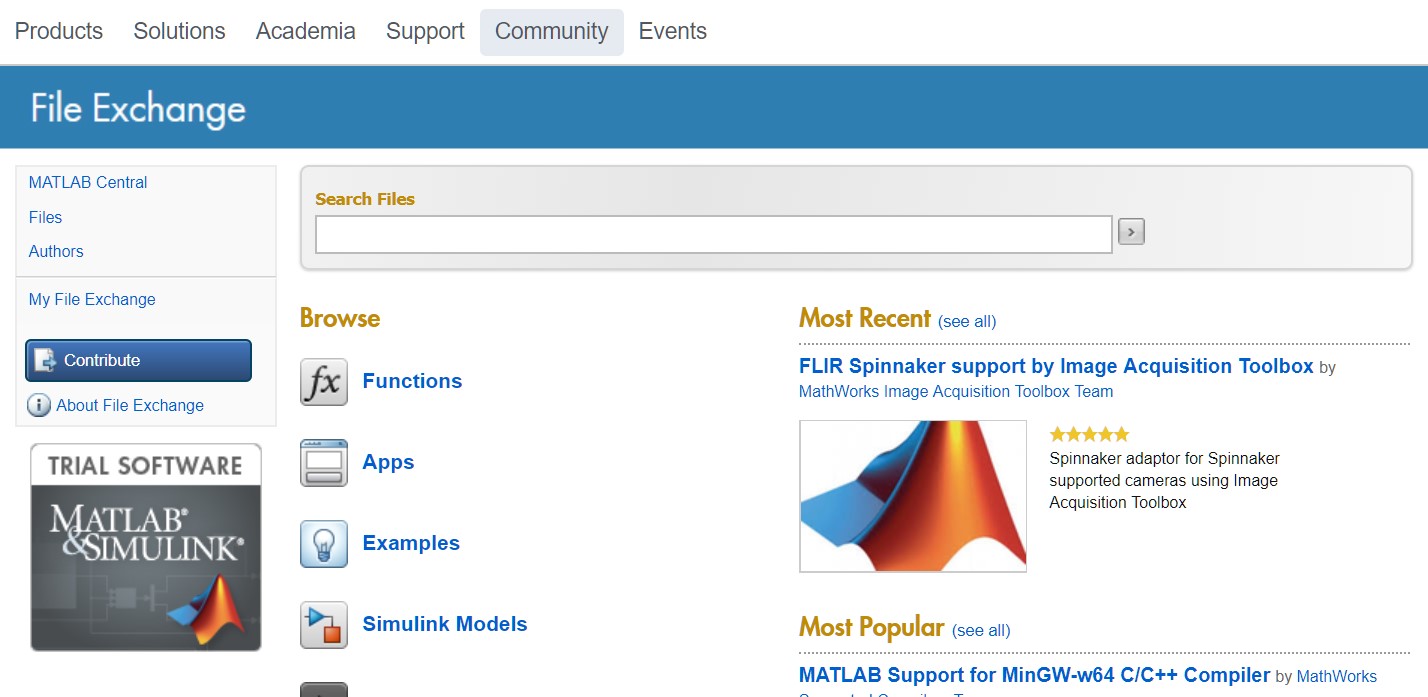Open the MATLAB Central sidebar link
This screenshot has width=1428, height=697.
tap(88, 182)
